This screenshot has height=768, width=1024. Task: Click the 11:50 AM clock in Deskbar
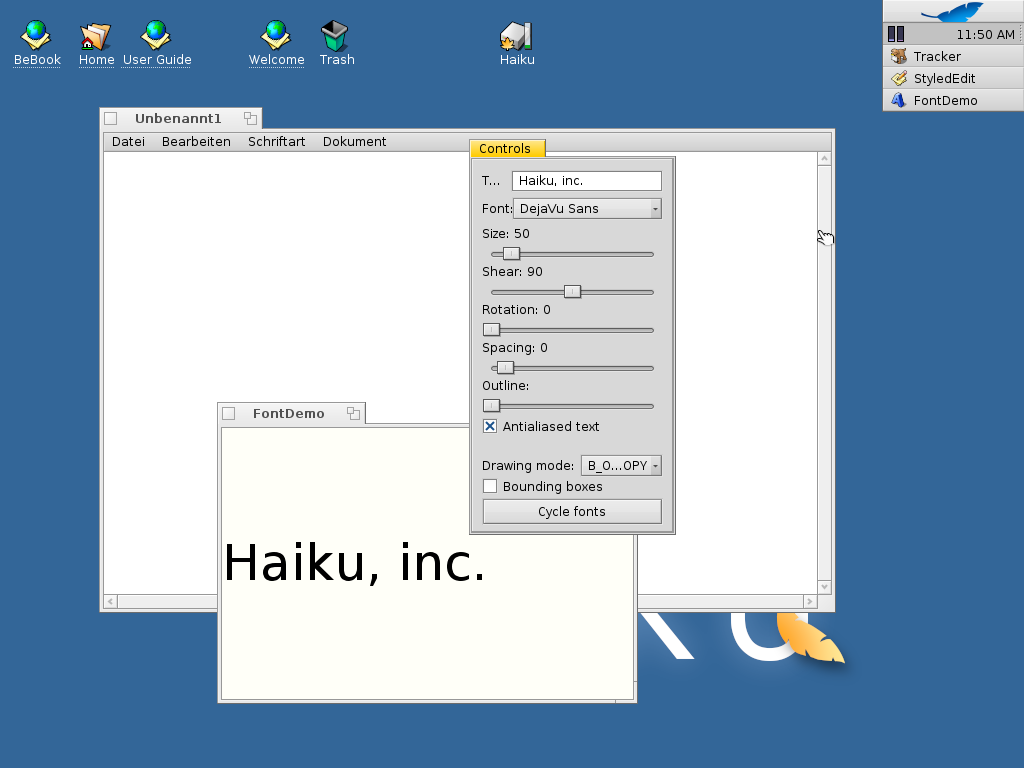[985, 35]
